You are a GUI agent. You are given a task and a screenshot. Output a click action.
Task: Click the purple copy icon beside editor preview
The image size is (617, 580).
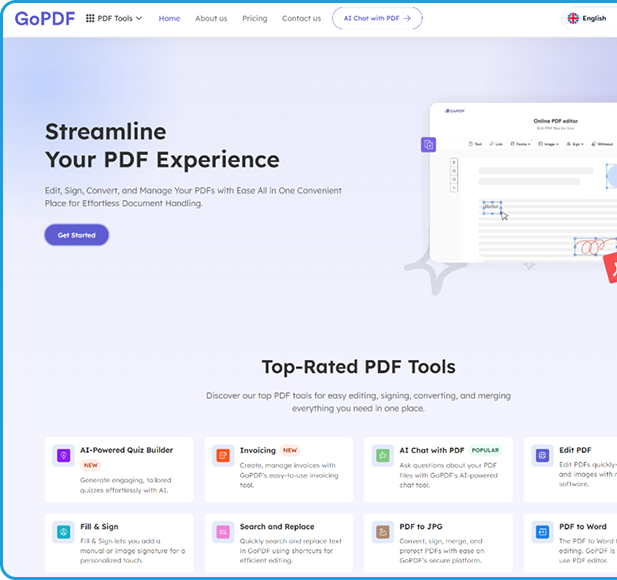pos(428,144)
